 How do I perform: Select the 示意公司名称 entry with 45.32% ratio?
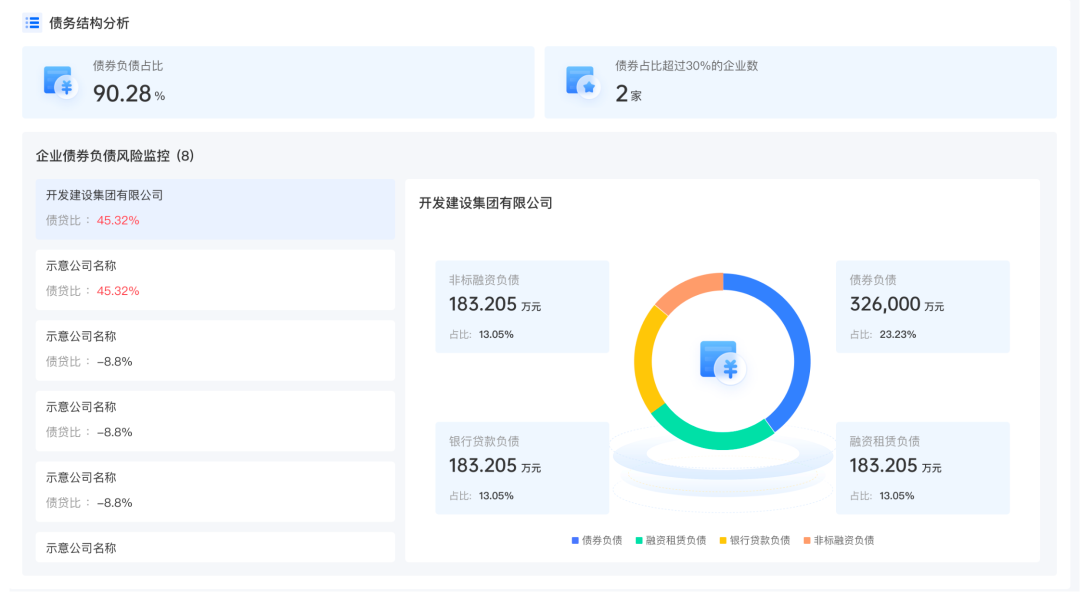(x=215, y=279)
